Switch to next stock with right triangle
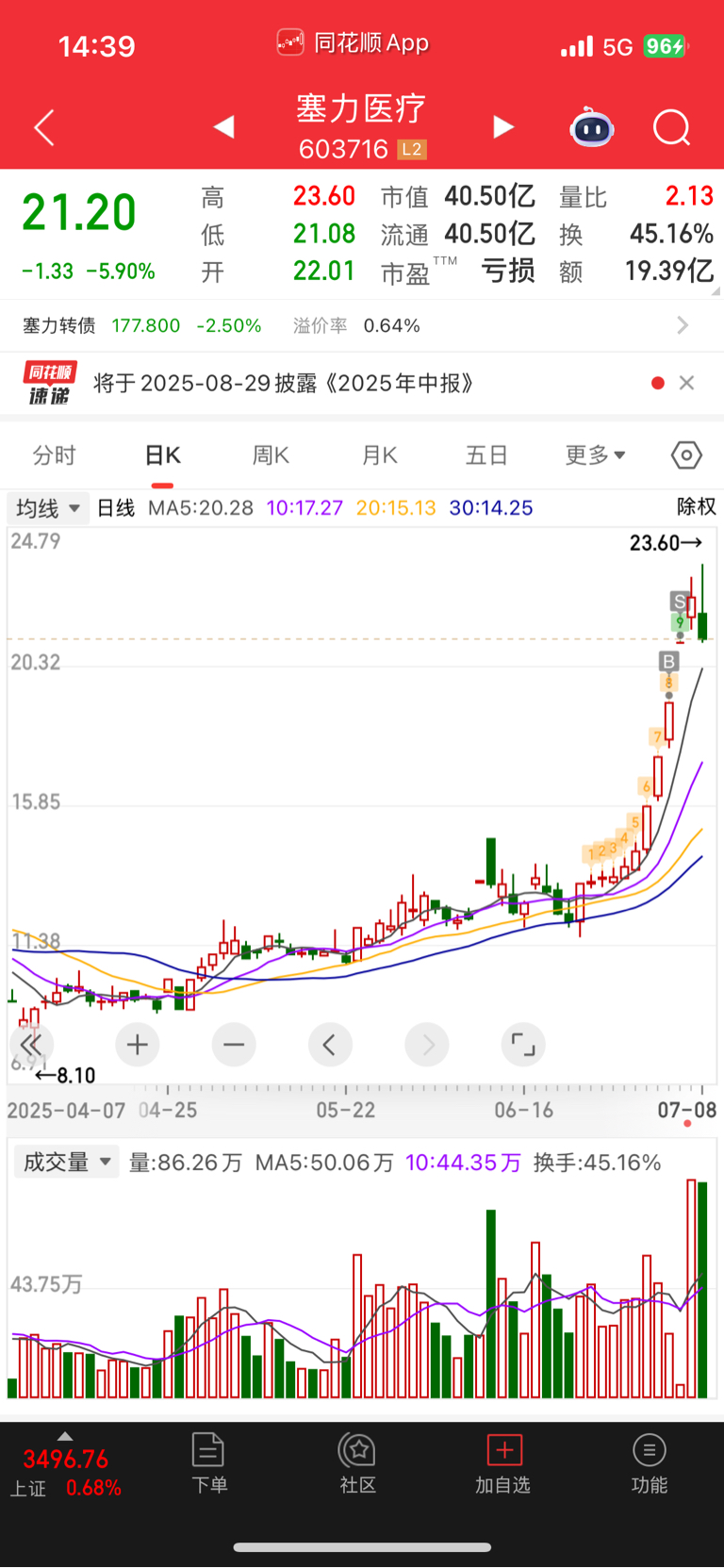724x1568 pixels. [x=503, y=126]
